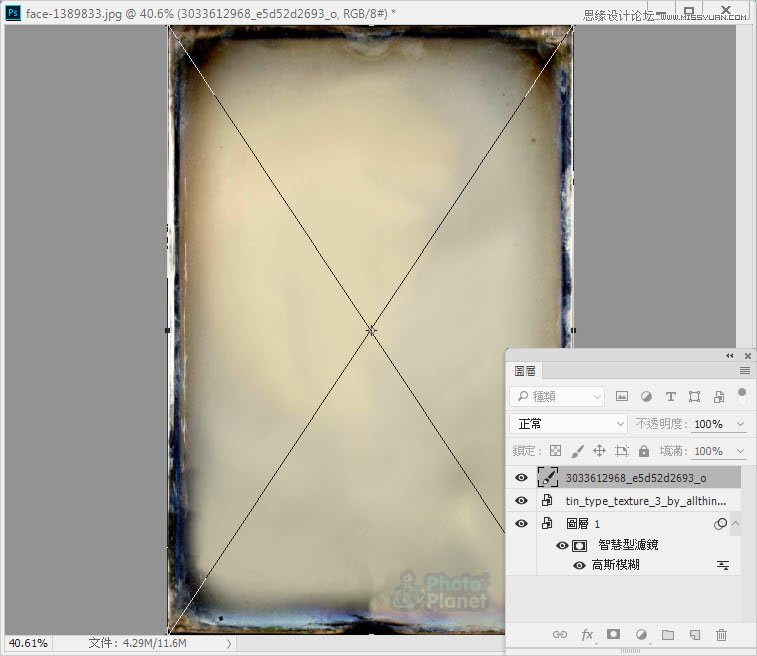
Task: Lock all layer attributes icon
Action: point(644,451)
